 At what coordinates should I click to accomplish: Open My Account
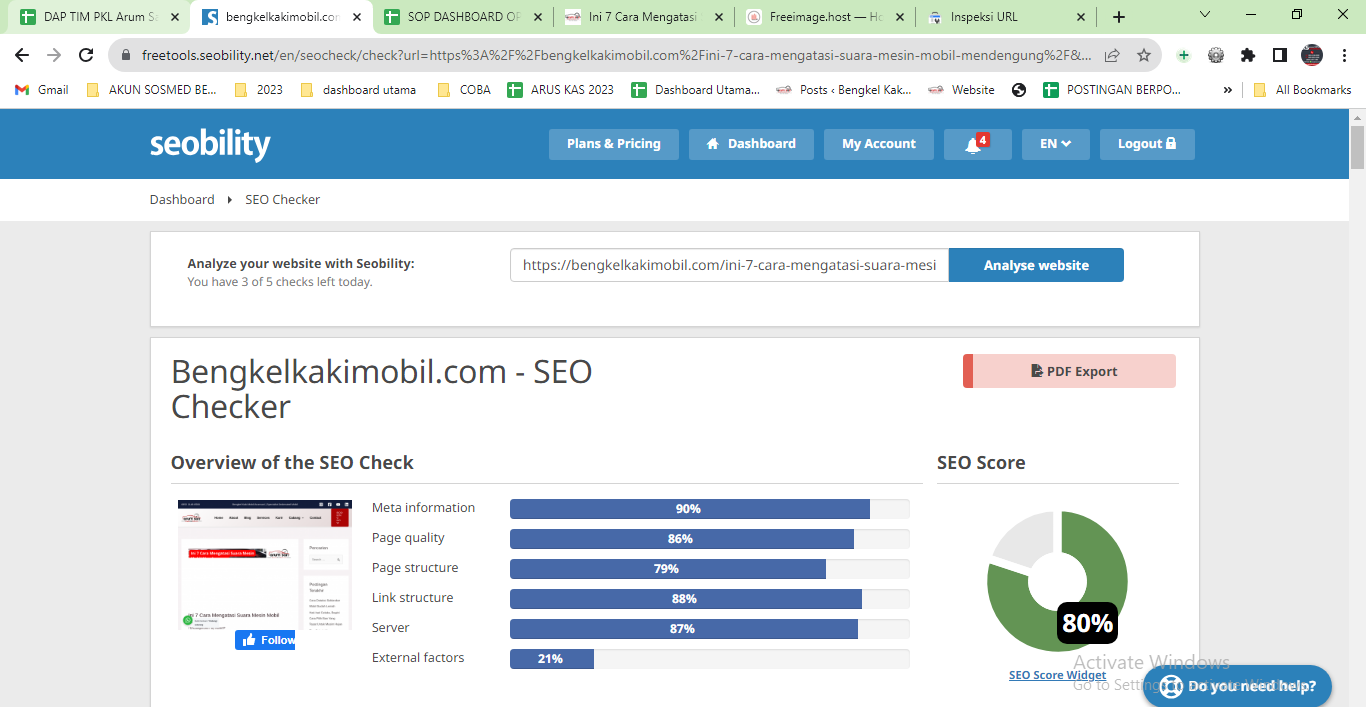click(878, 144)
